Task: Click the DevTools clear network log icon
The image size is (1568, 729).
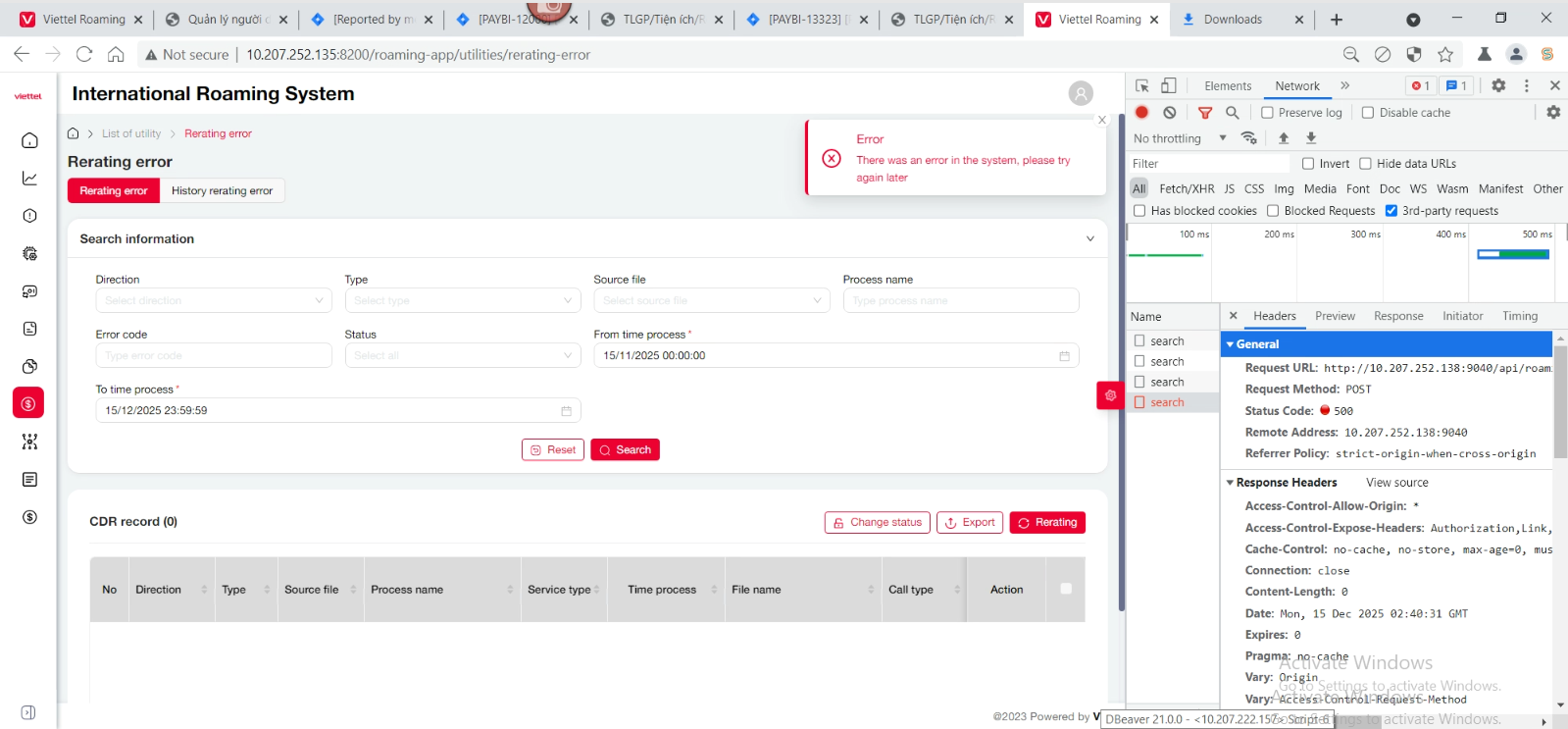Action: point(1170,113)
